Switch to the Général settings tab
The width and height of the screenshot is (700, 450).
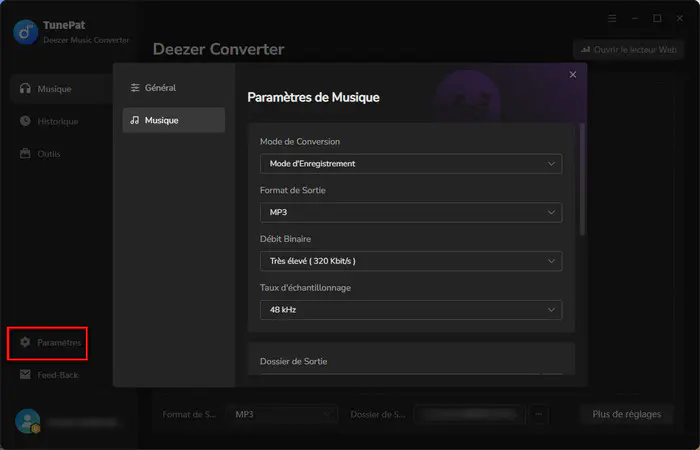(174, 88)
